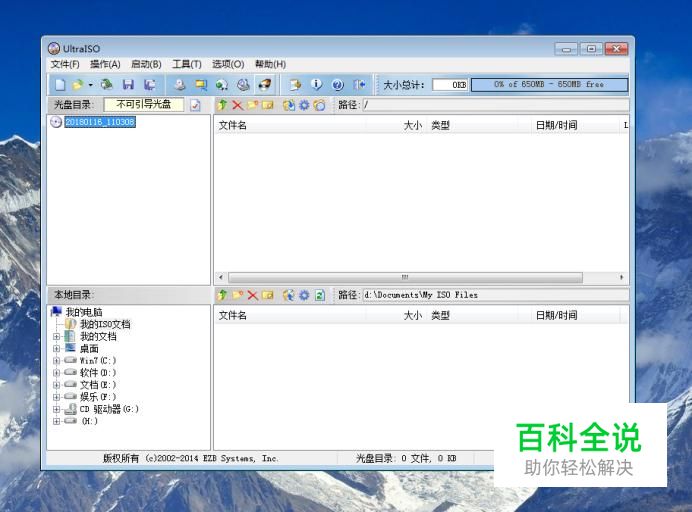The height and width of the screenshot is (512, 692).
Task: Sort disc file list by 日期/时间 header
Action: point(575,125)
